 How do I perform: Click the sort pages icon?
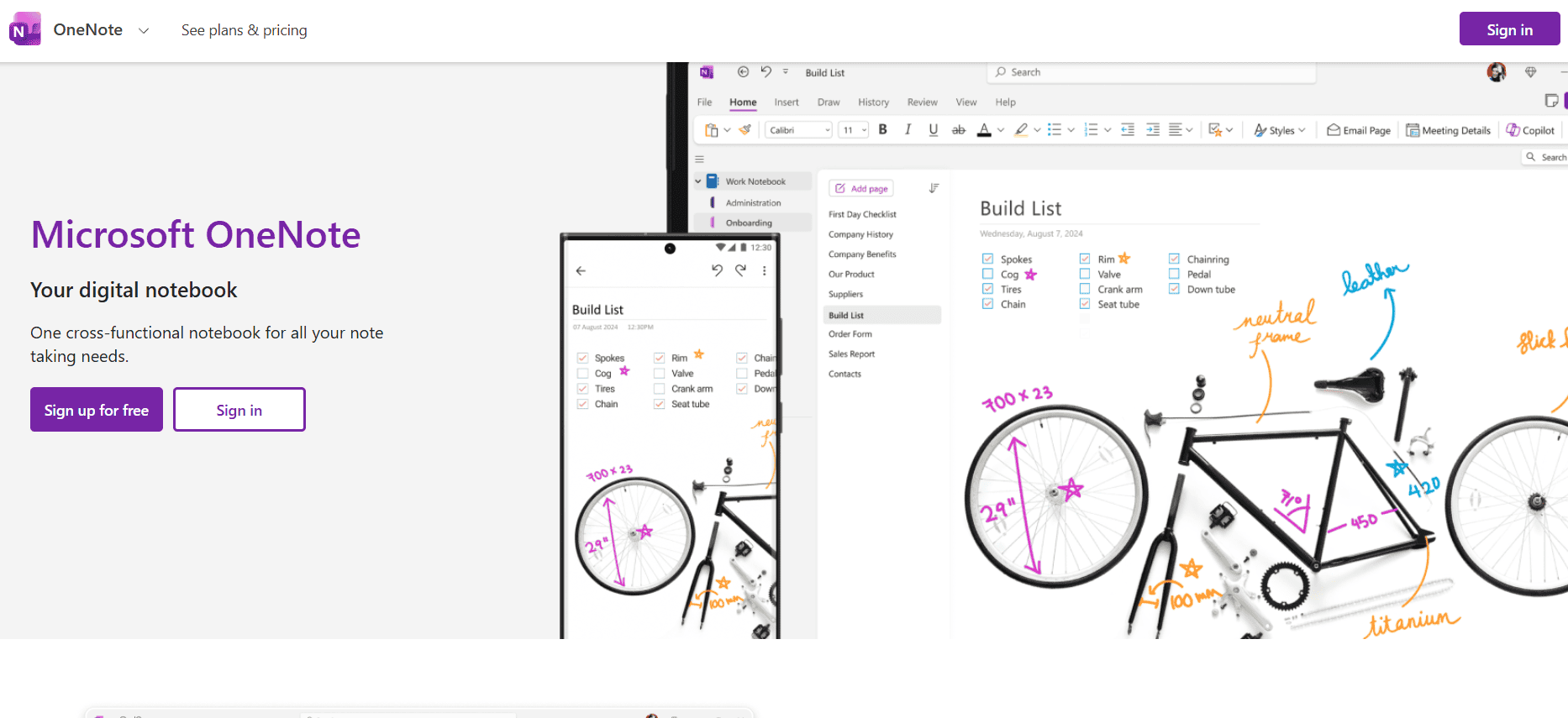934,188
